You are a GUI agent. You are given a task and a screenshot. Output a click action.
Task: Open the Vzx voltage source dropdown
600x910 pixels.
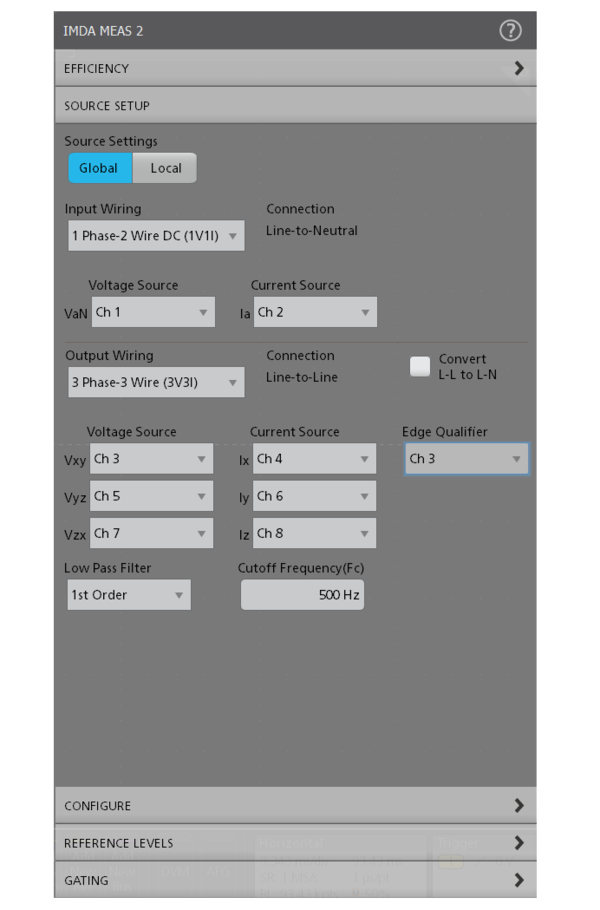(x=151, y=533)
